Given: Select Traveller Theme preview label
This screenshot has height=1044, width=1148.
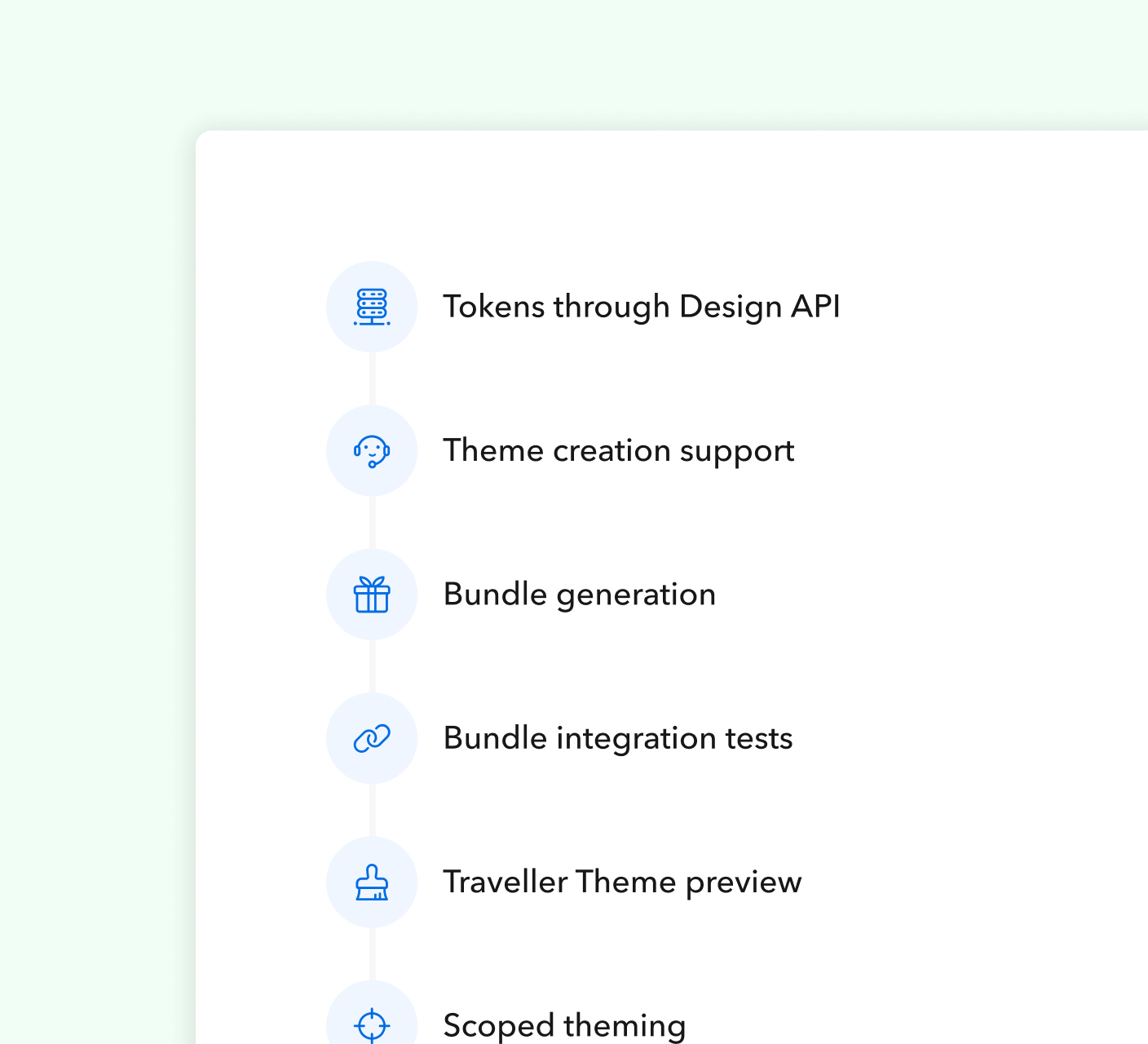Looking at the screenshot, I should point(622,882).
